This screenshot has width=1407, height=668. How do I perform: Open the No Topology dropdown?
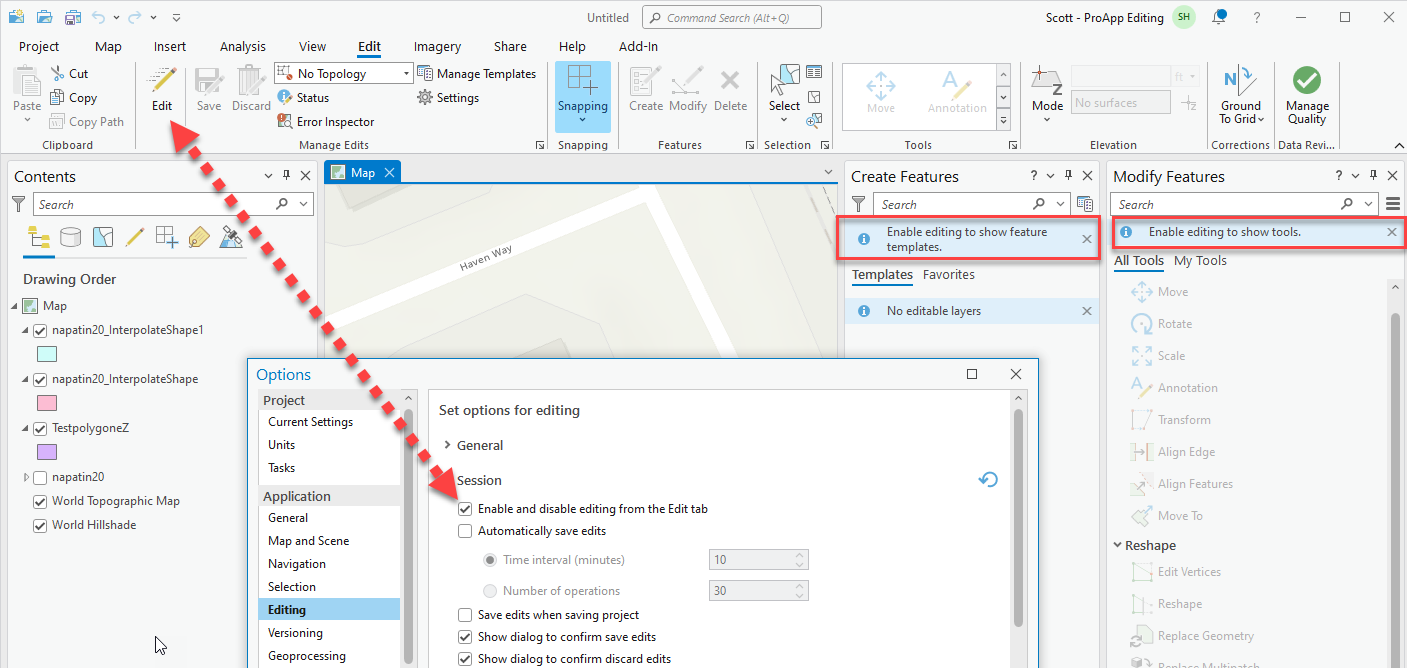point(343,74)
